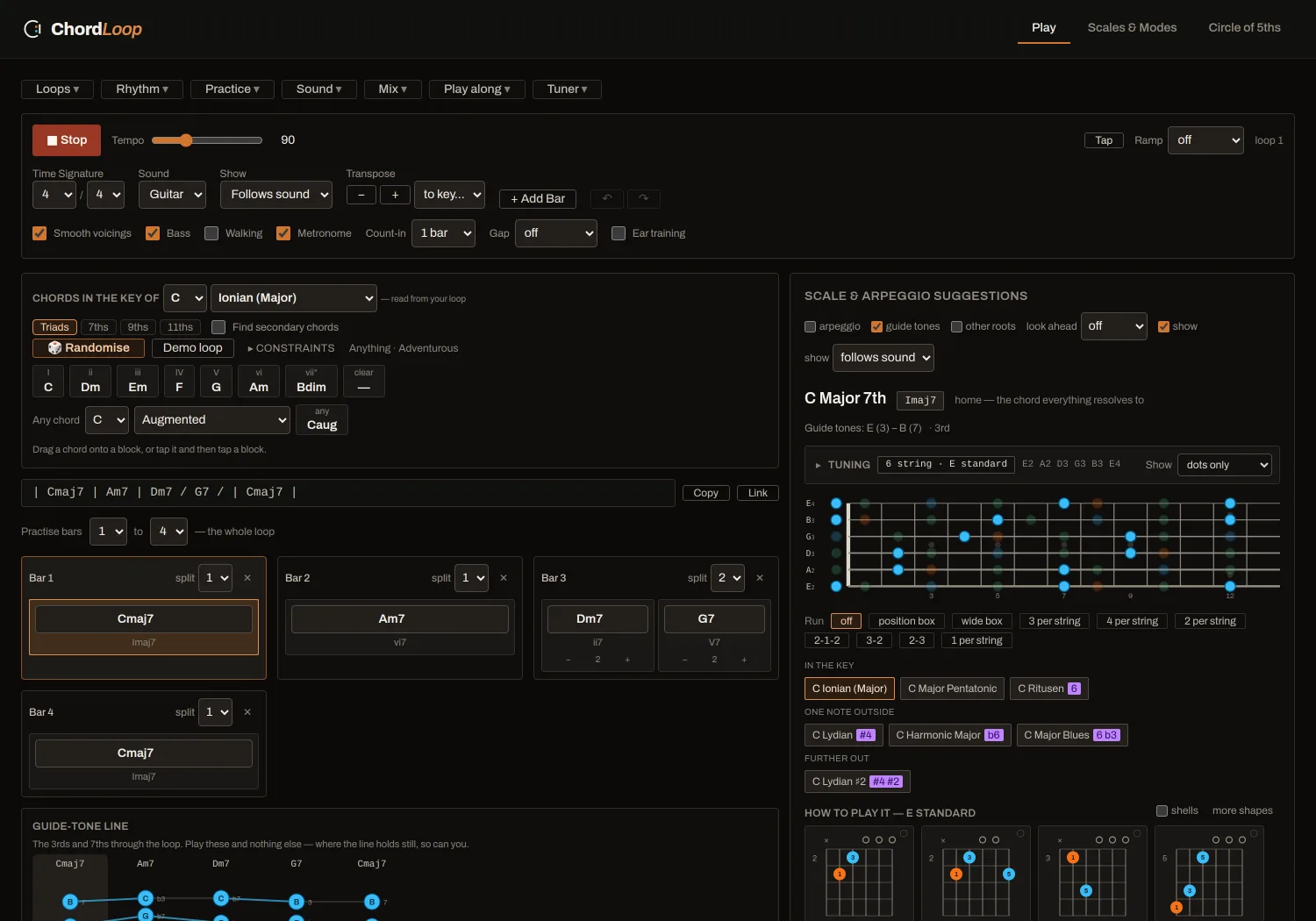Expand the TUNING disclosure triangle
This screenshot has width=1316, height=921.
pos(818,465)
